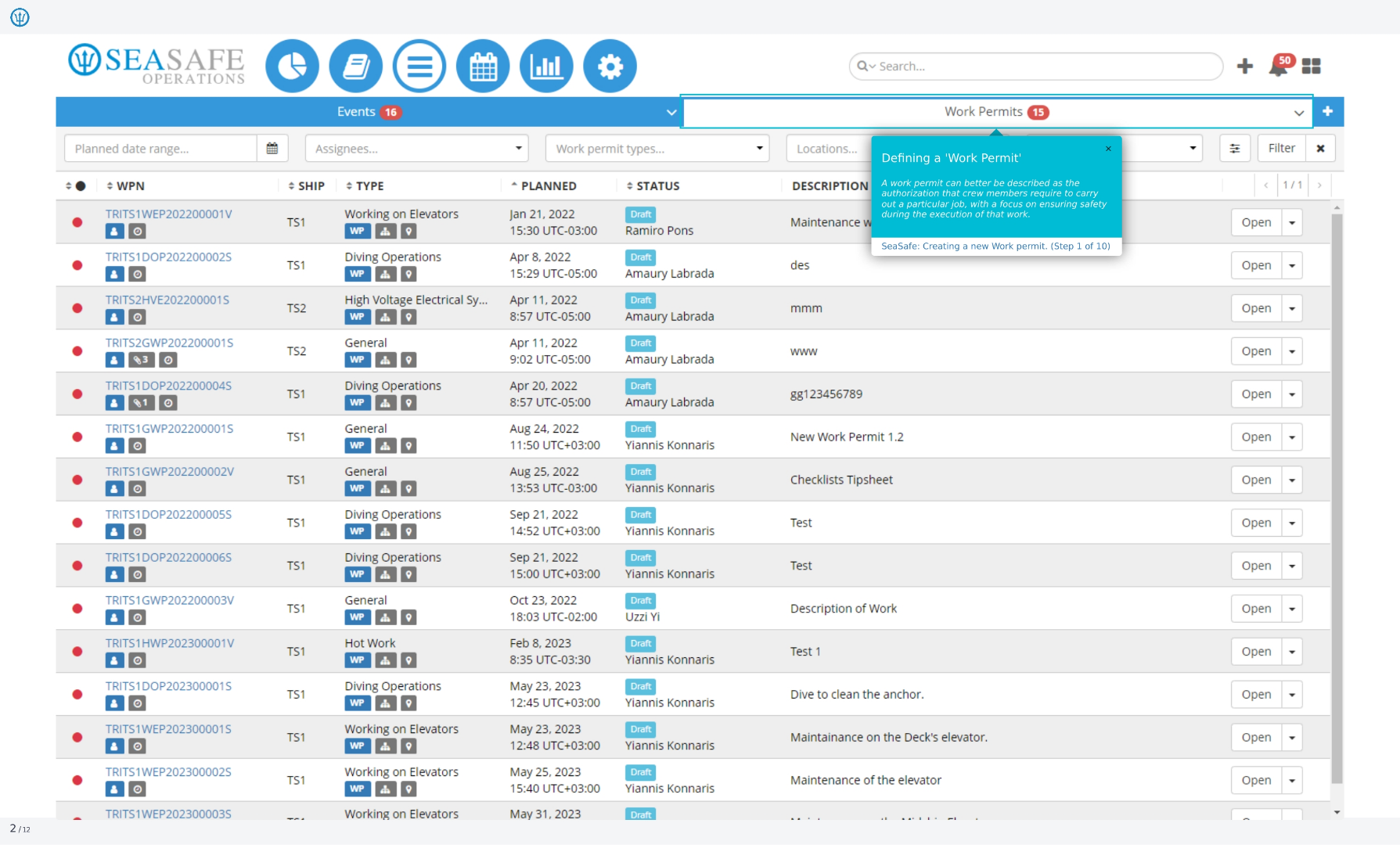Open the pie chart dashboard icon
This screenshot has height=845, width=1400.
pyautogui.click(x=292, y=67)
